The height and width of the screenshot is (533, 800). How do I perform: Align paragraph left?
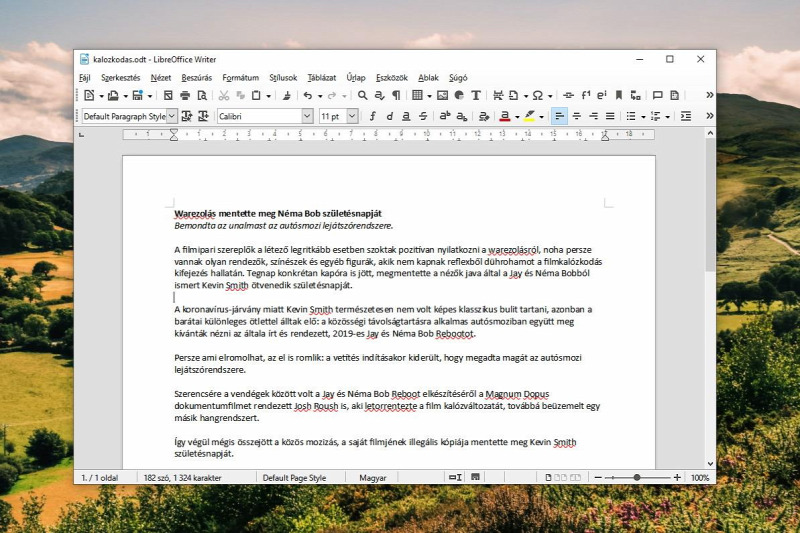click(x=560, y=116)
